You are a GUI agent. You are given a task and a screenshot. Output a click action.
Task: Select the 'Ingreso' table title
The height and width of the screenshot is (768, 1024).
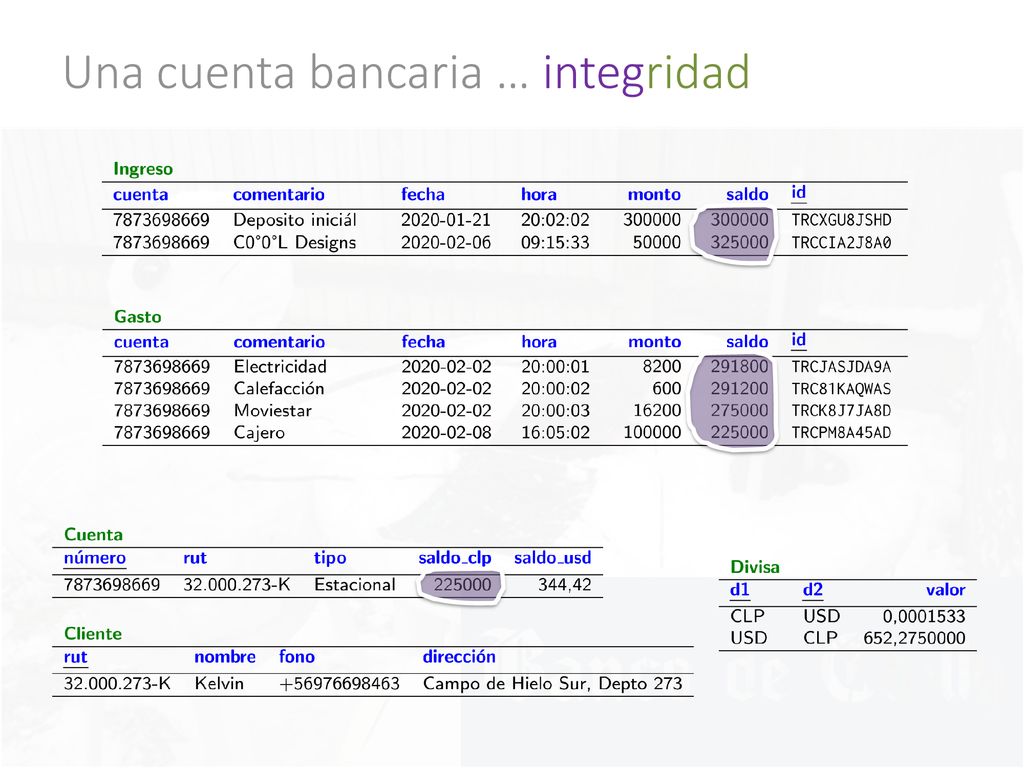[x=143, y=169]
